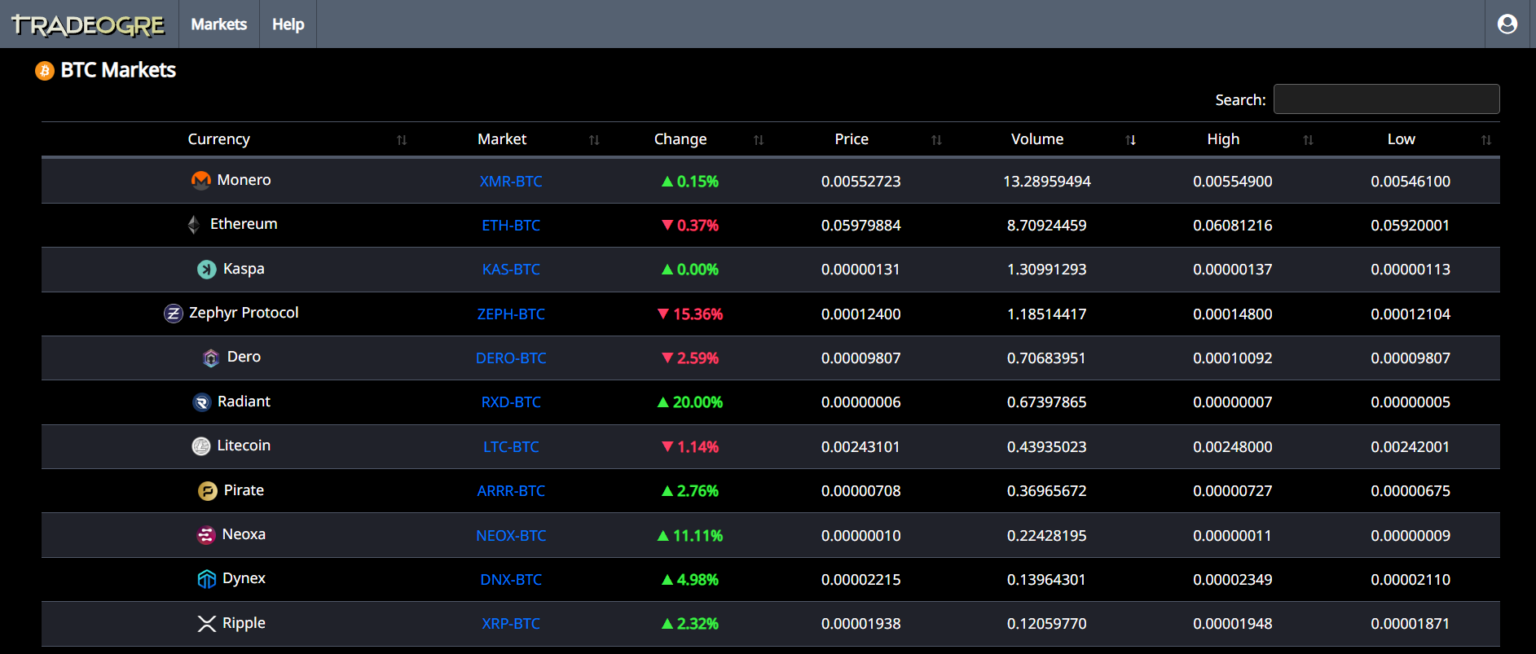Screen dimensions: 1536x654
Task: Open the account profile icon
Action: click(1507, 23)
